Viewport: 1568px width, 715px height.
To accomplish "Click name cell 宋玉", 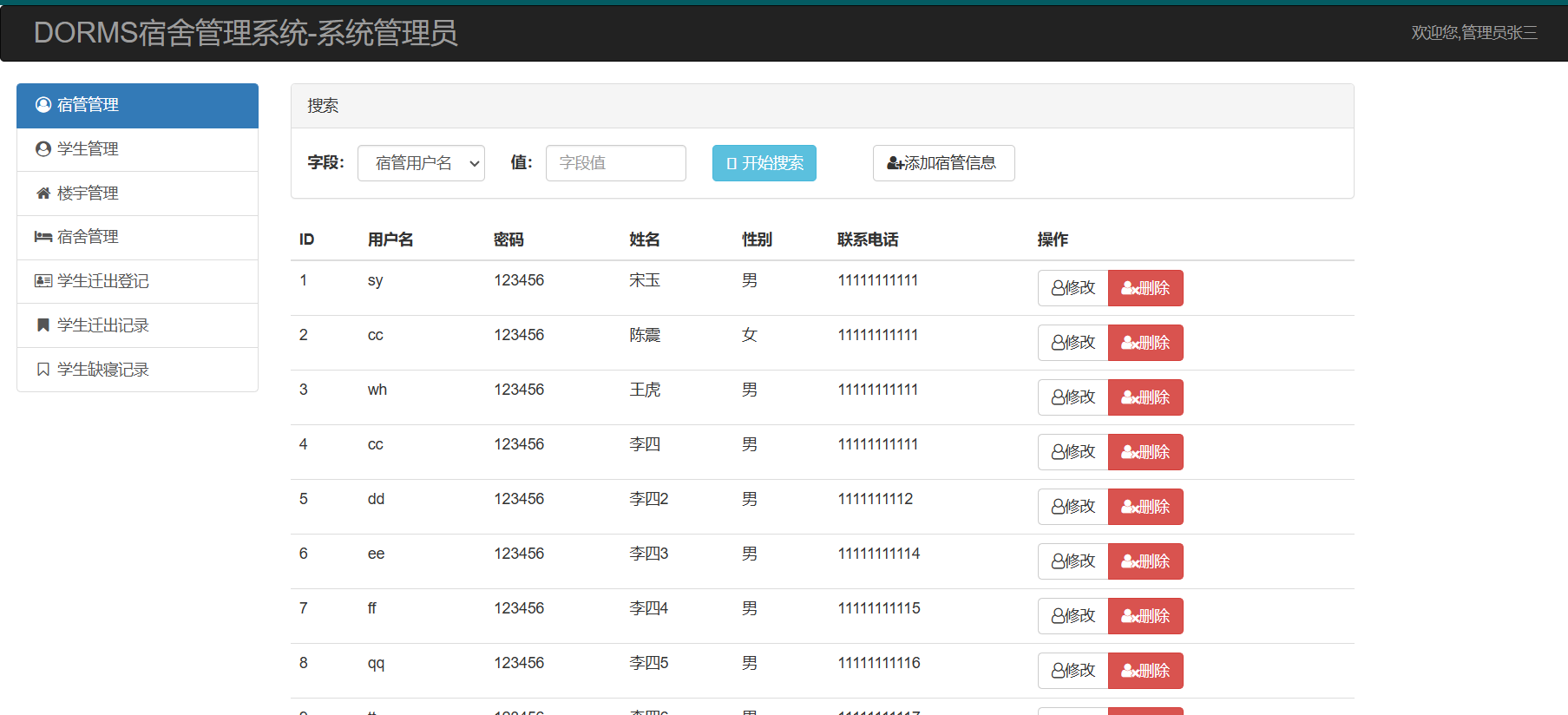I will (x=645, y=280).
